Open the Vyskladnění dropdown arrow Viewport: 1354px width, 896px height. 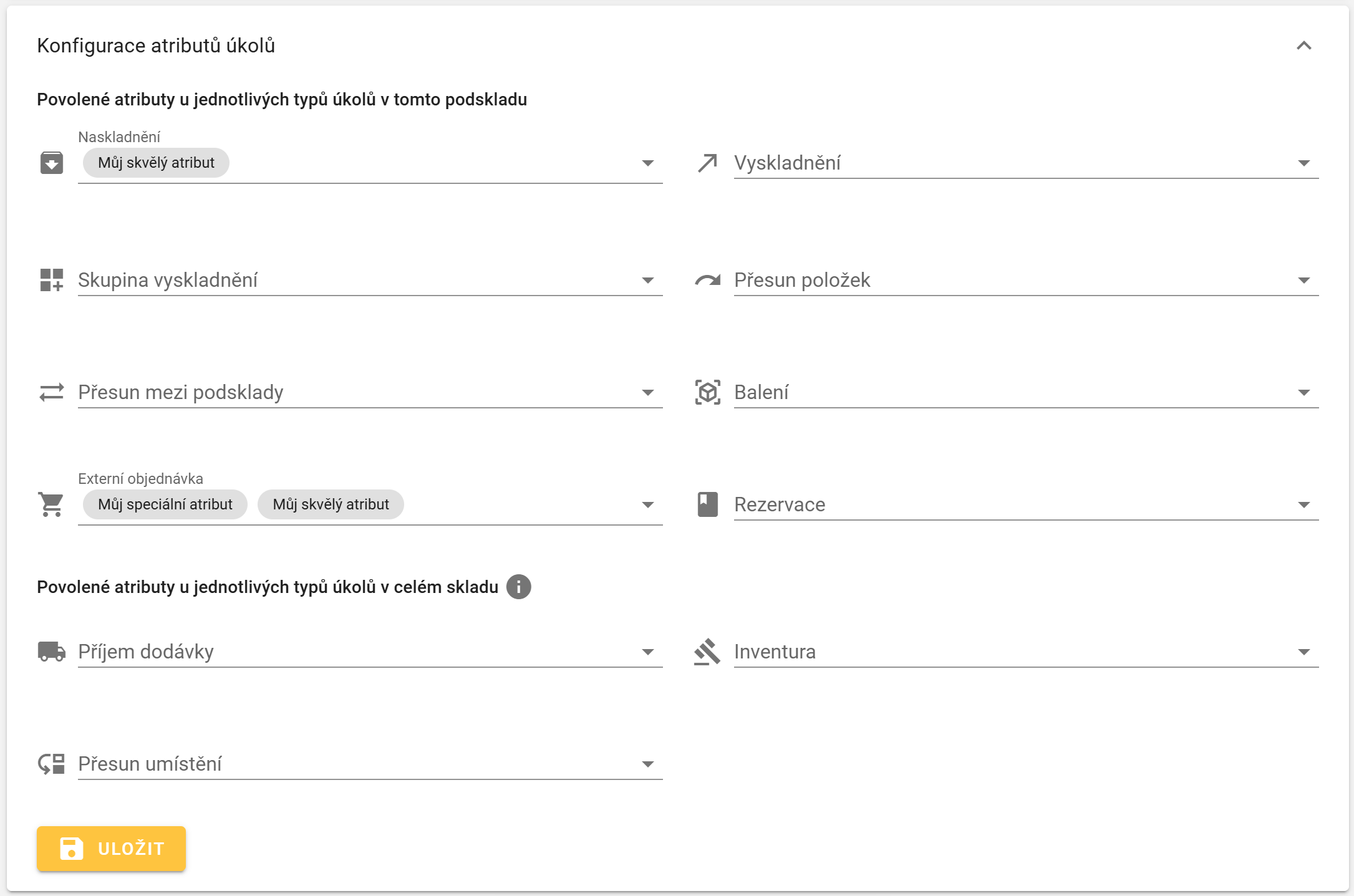[x=1303, y=163]
